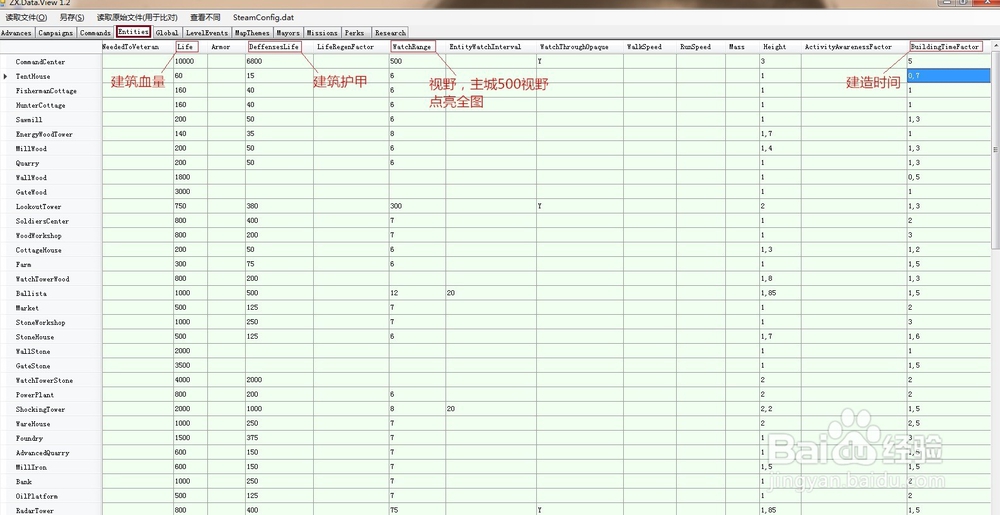Click RadarTower WatchRange cell 75

416,511
